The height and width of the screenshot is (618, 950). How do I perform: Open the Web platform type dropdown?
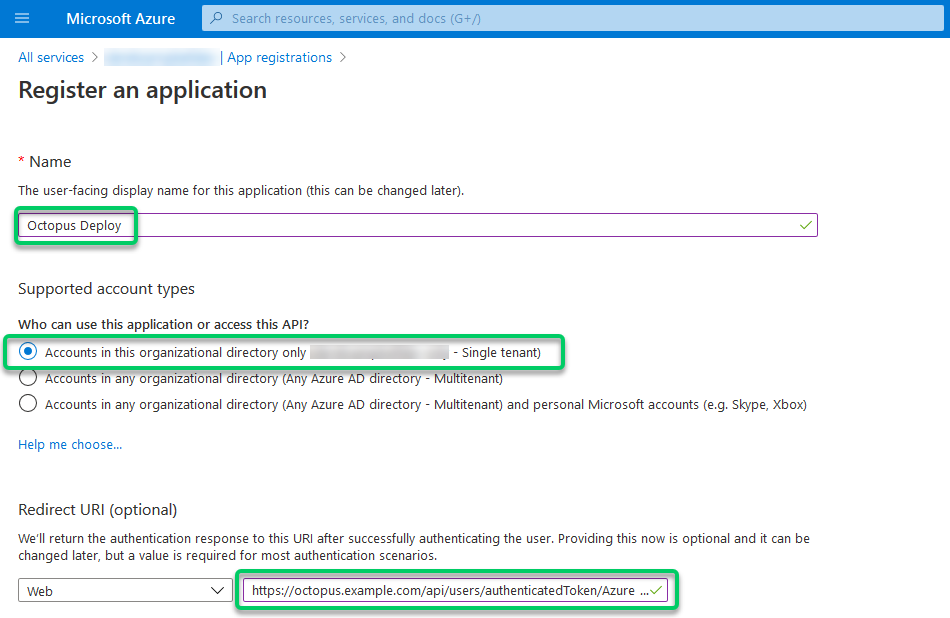125,590
